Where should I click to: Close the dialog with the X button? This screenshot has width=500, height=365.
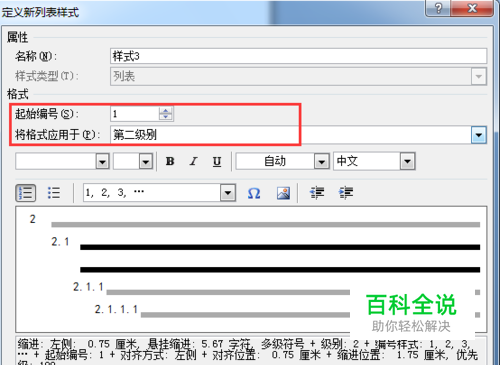472,8
